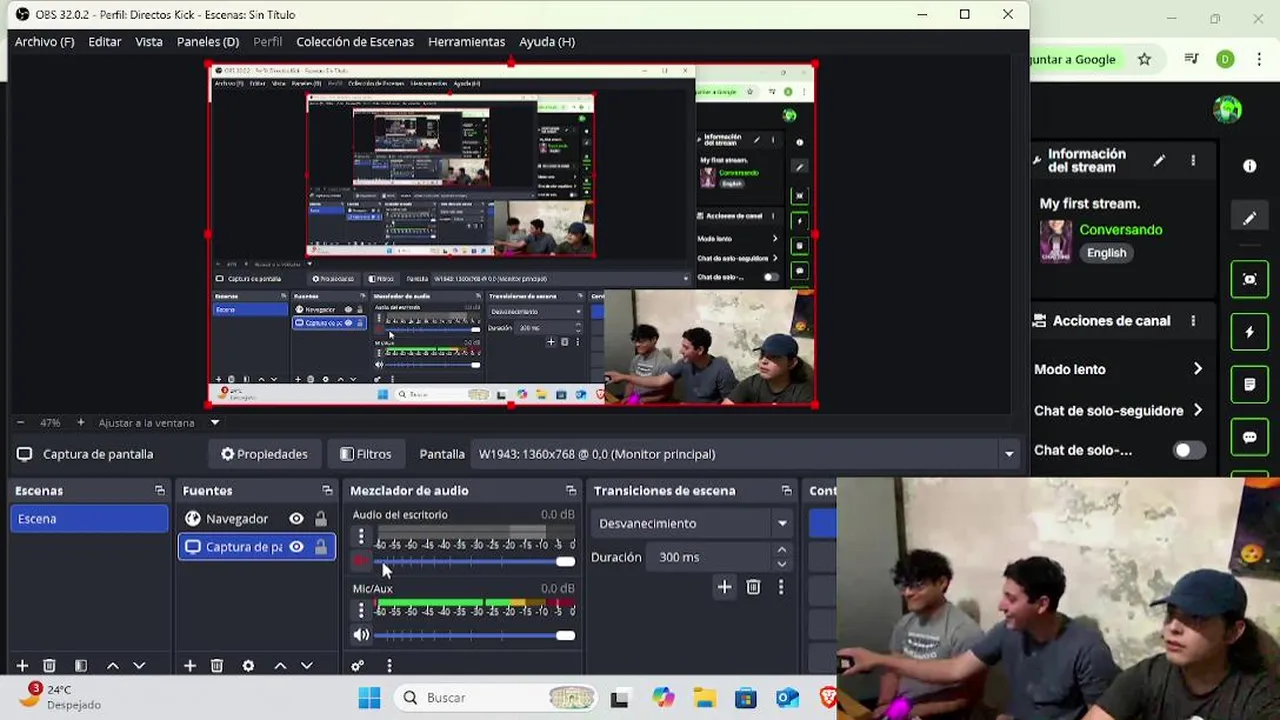This screenshot has height=720, width=1280.
Task: Open transition properties three-dot menu
Action: [x=781, y=587]
